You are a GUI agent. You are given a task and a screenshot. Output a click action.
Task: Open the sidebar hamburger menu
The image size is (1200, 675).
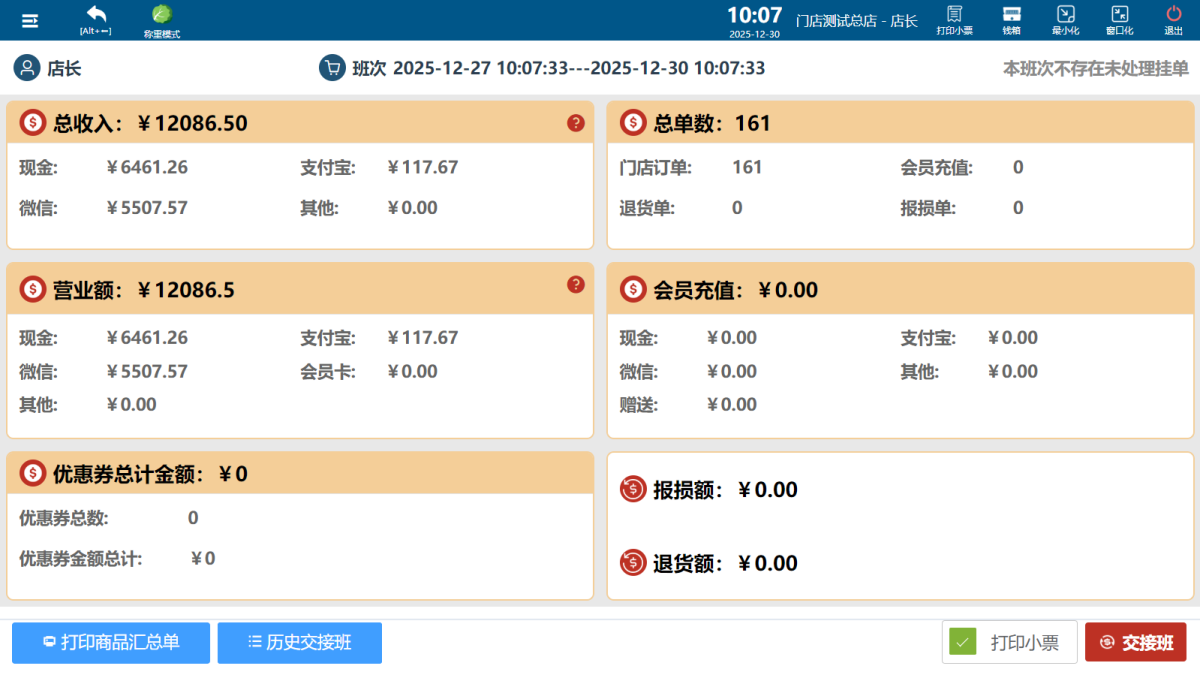29,19
